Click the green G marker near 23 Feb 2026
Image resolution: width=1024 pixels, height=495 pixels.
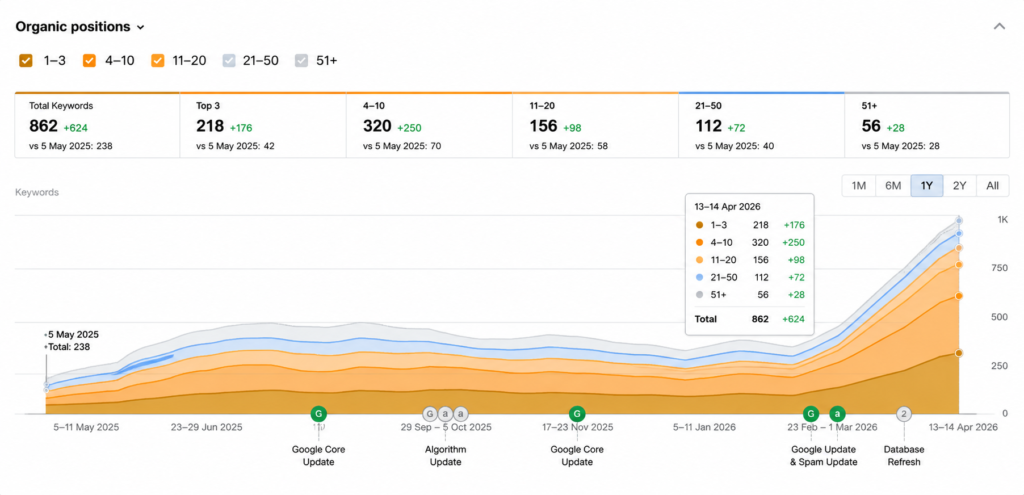[810, 413]
